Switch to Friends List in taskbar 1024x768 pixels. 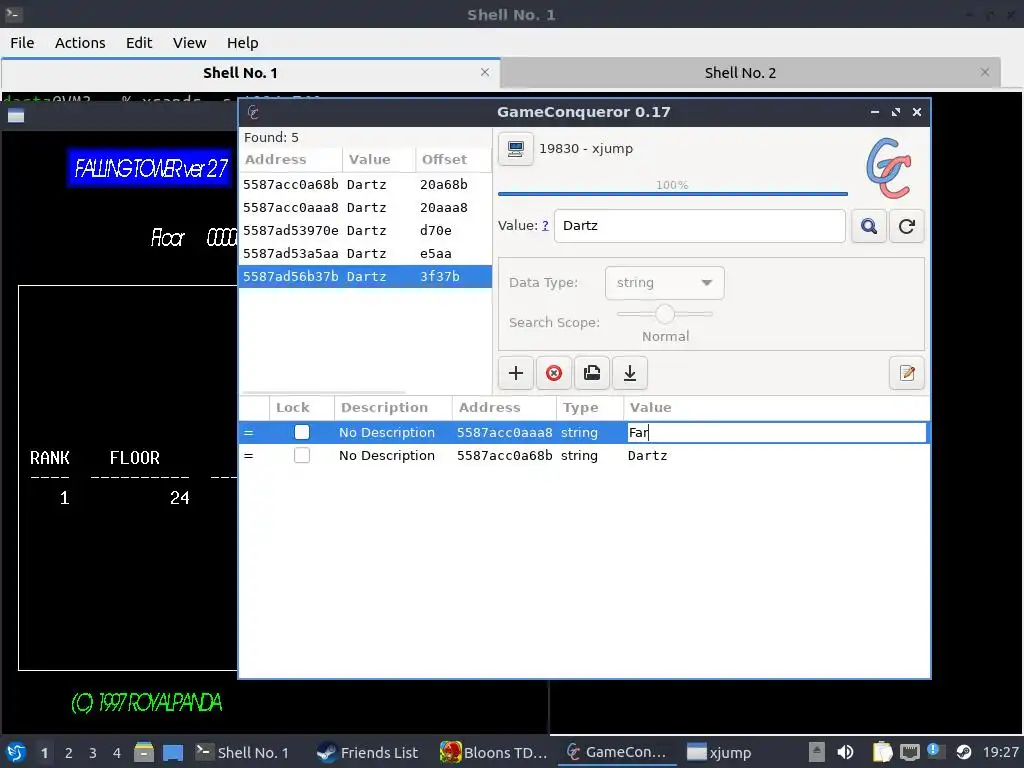point(368,752)
